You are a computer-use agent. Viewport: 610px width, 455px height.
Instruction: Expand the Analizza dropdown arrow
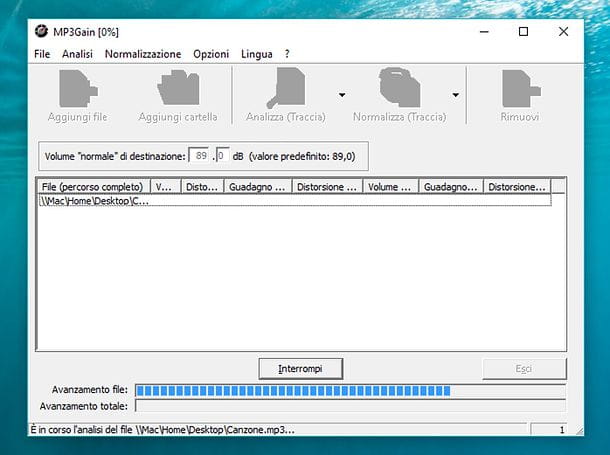click(x=342, y=95)
